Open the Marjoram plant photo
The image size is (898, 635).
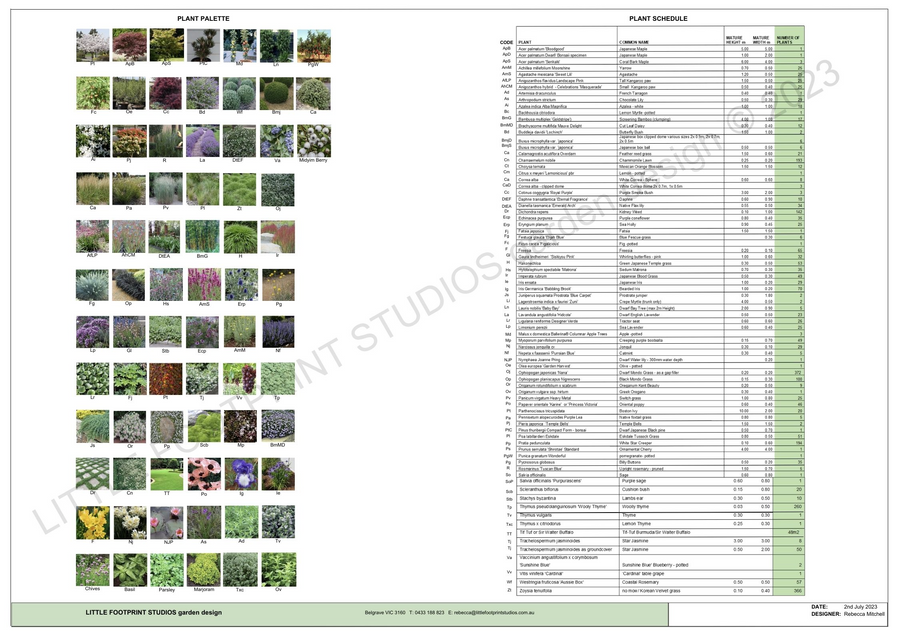coord(203,571)
